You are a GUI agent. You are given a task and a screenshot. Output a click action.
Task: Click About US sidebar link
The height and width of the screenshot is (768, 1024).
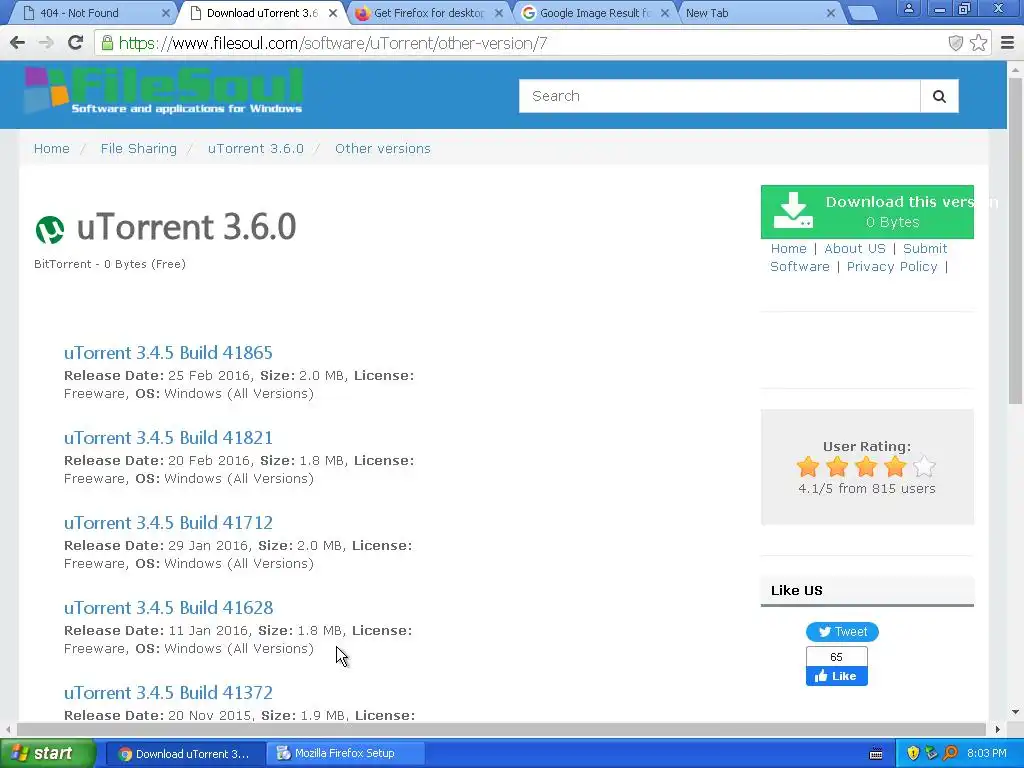pos(855,249)
